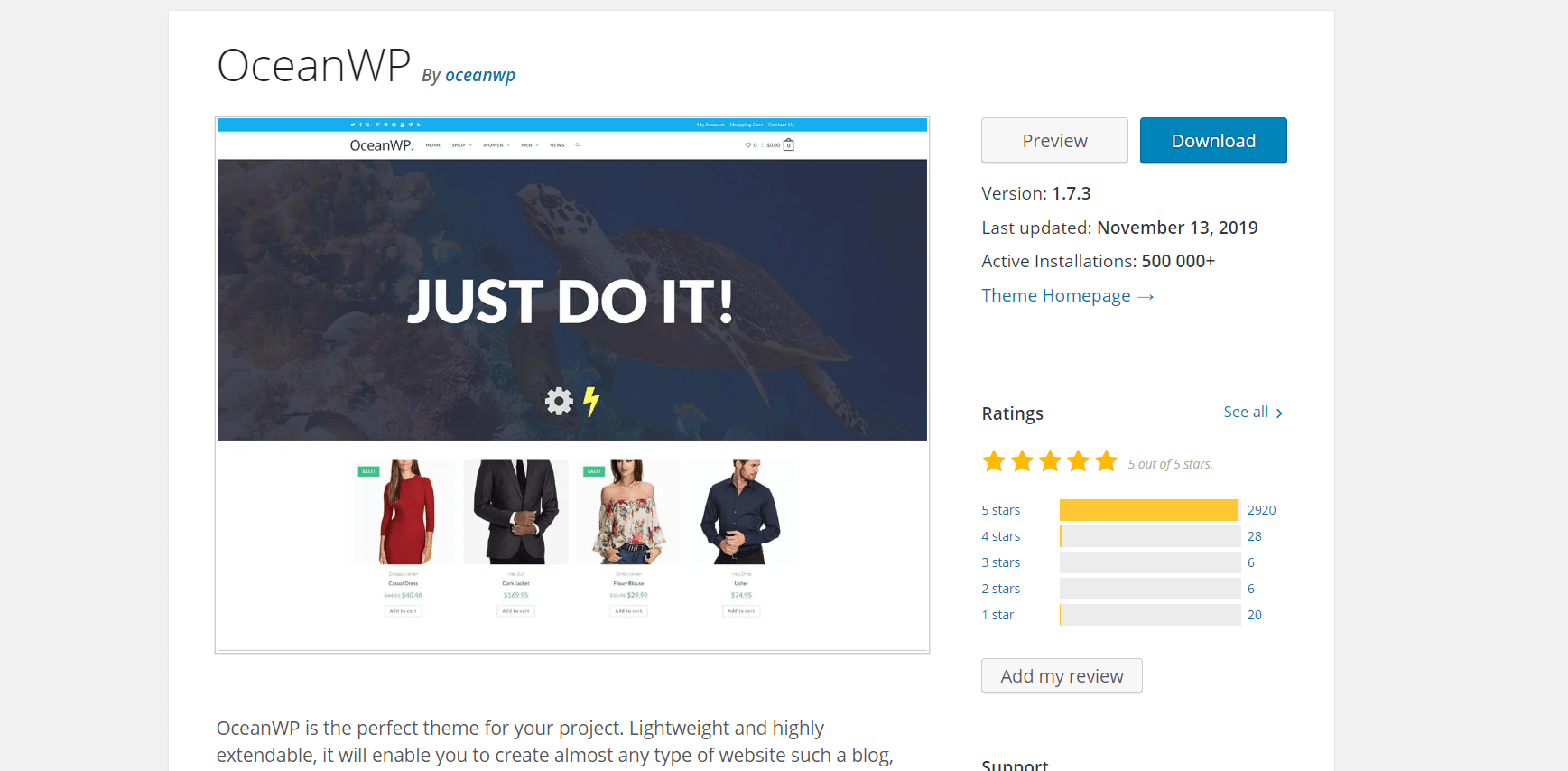1568x771 pixels.
Task: Click the OceanWP. logo in screenshot
Action: pos(381,145)
